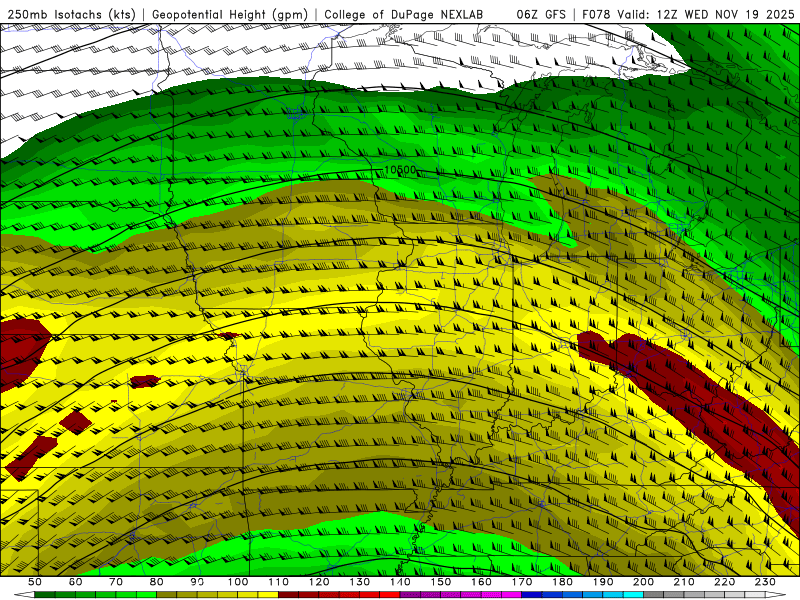Click the '80' value on the color scale
This screenshot has height=600, width=800.
pos(157,582)
